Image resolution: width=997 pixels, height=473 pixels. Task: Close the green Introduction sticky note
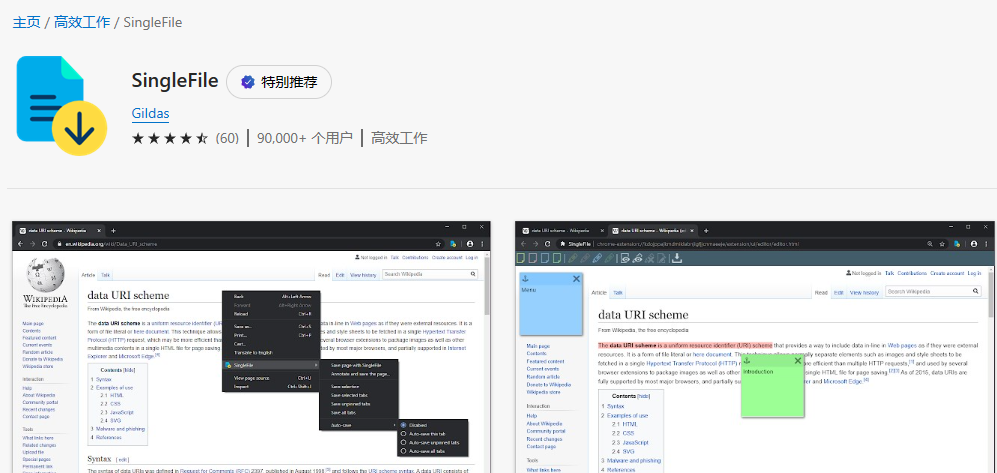click(796, 361)
